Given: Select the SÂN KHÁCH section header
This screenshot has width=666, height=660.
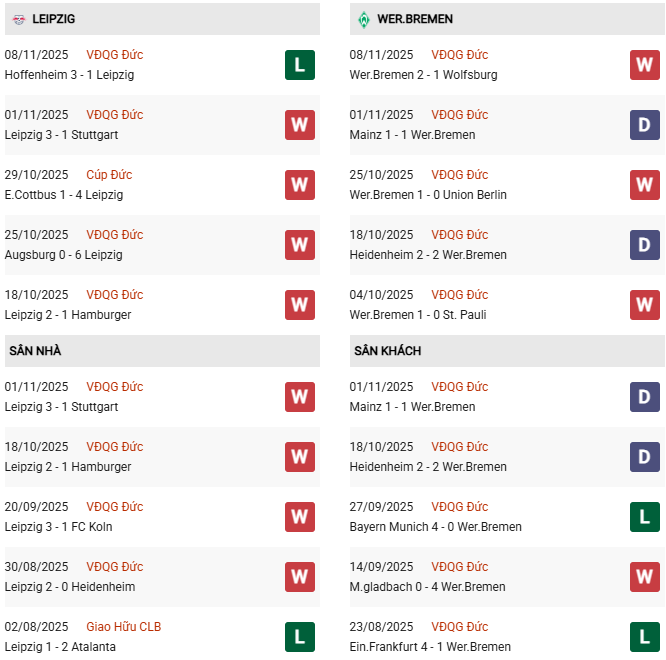Looking at the screenshot, I should point(387,351).
